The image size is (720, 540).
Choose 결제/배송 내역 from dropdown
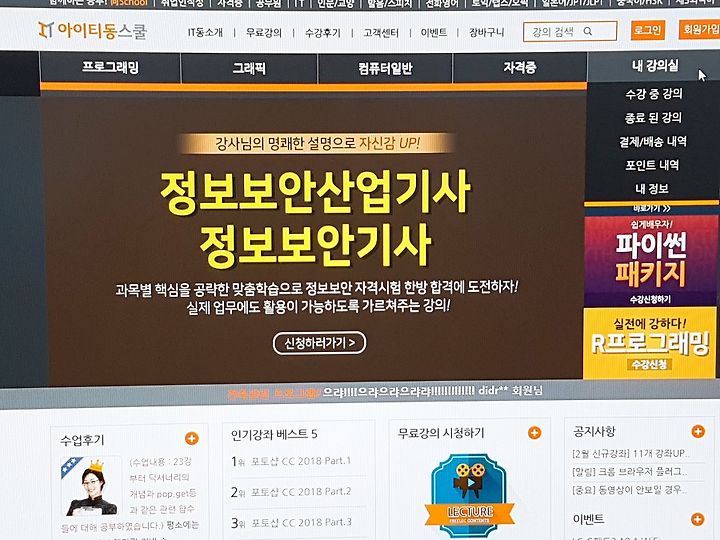click(653, 141)
